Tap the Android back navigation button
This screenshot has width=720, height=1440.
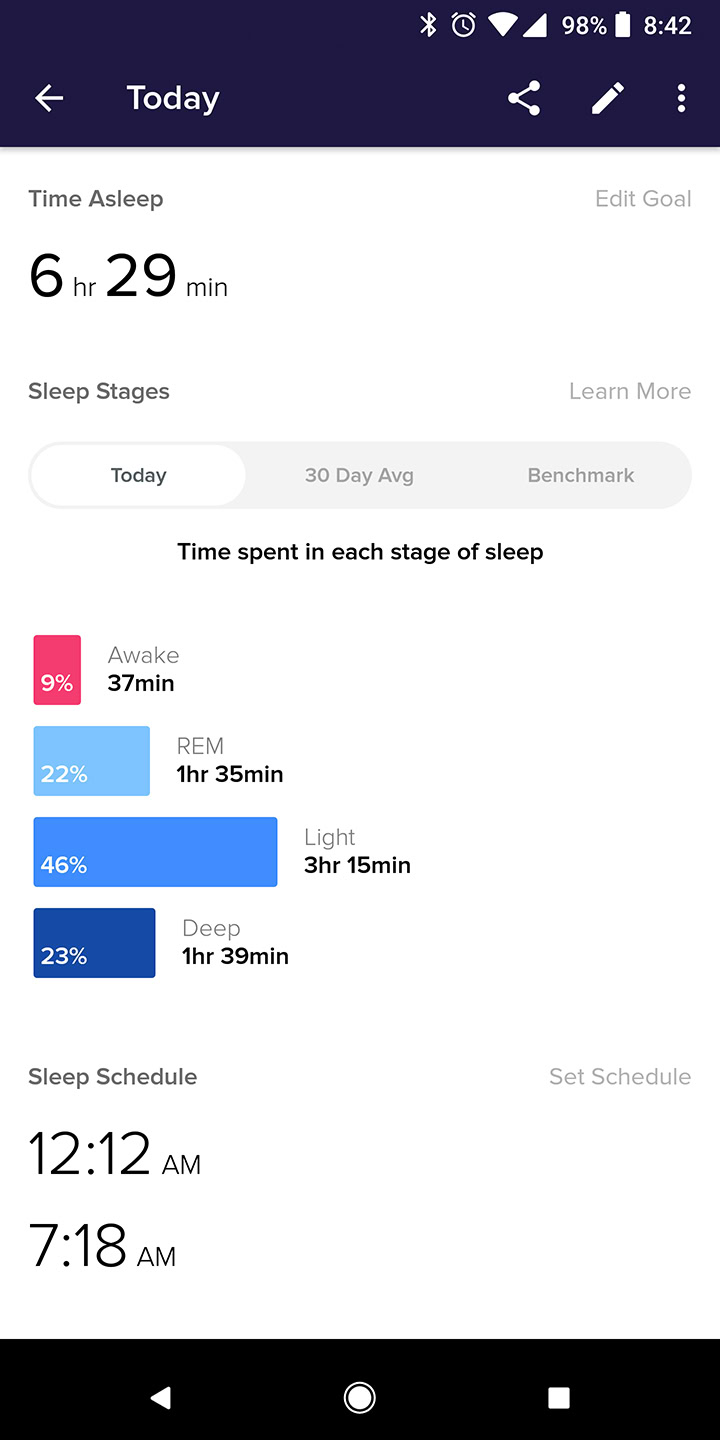click(x=160, y=1397)
